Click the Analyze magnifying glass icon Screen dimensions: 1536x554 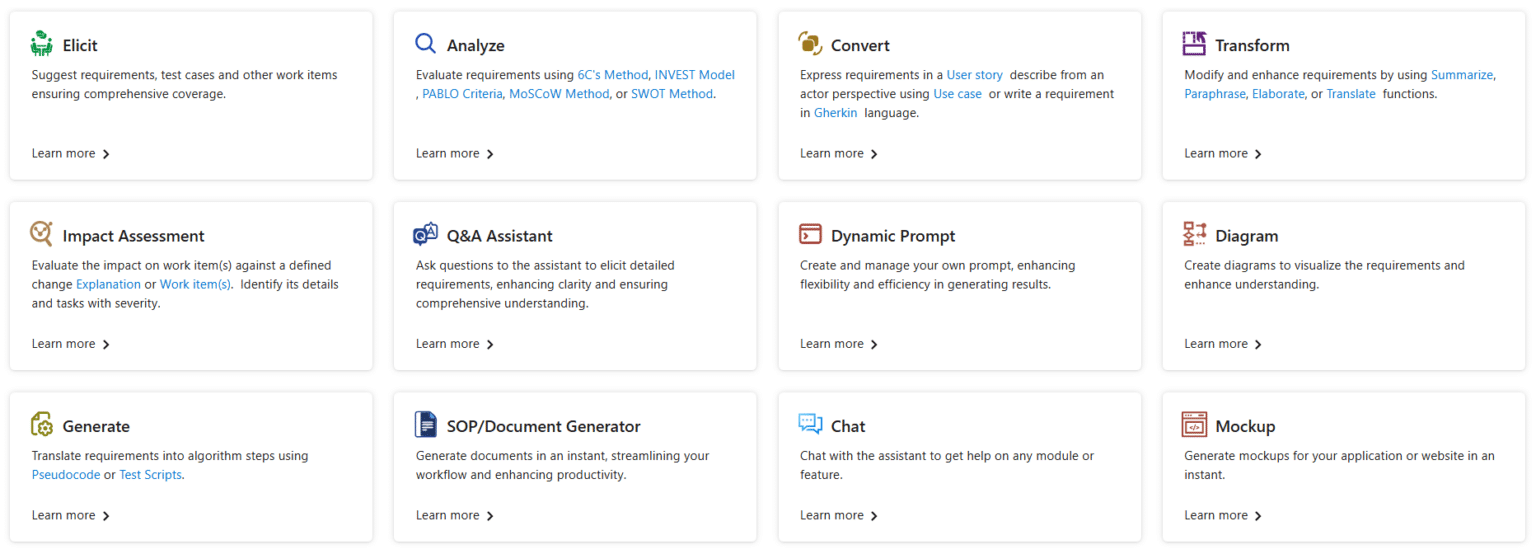point(426,44)
